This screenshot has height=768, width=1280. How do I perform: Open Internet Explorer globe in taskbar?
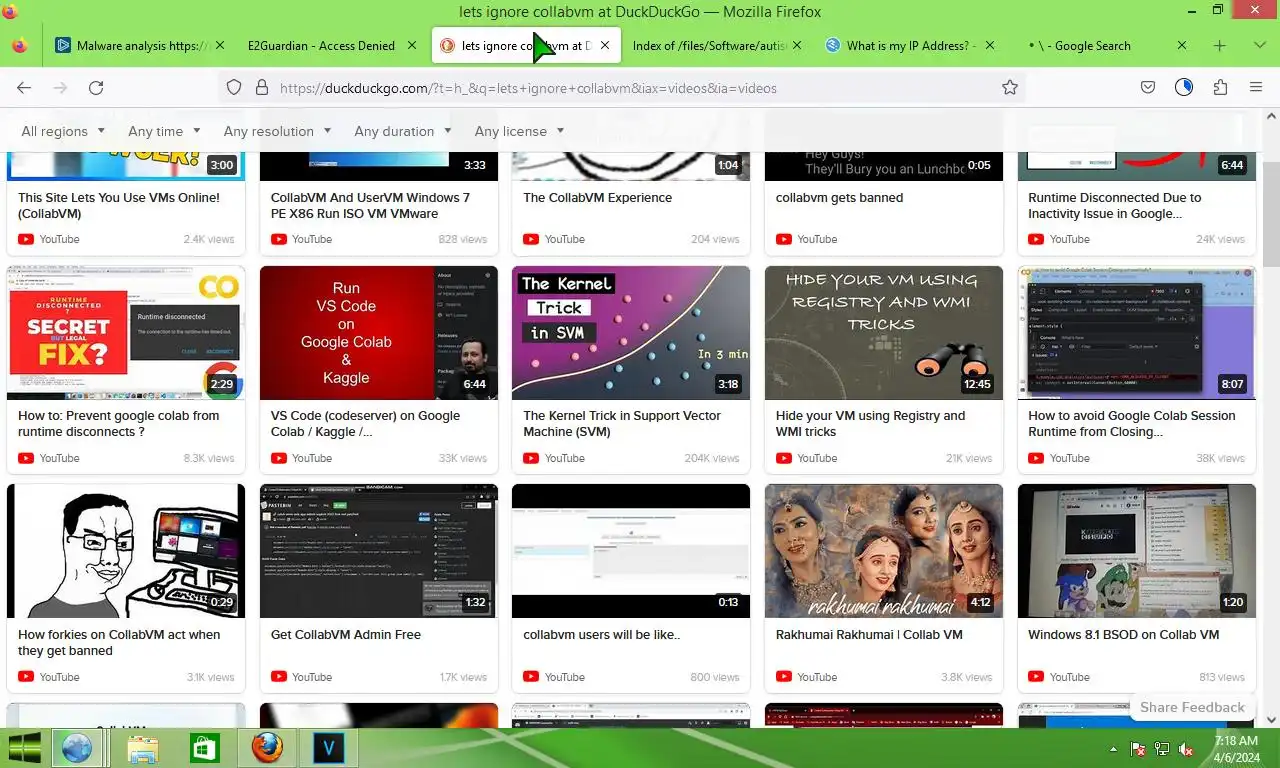tap(77, 748)
